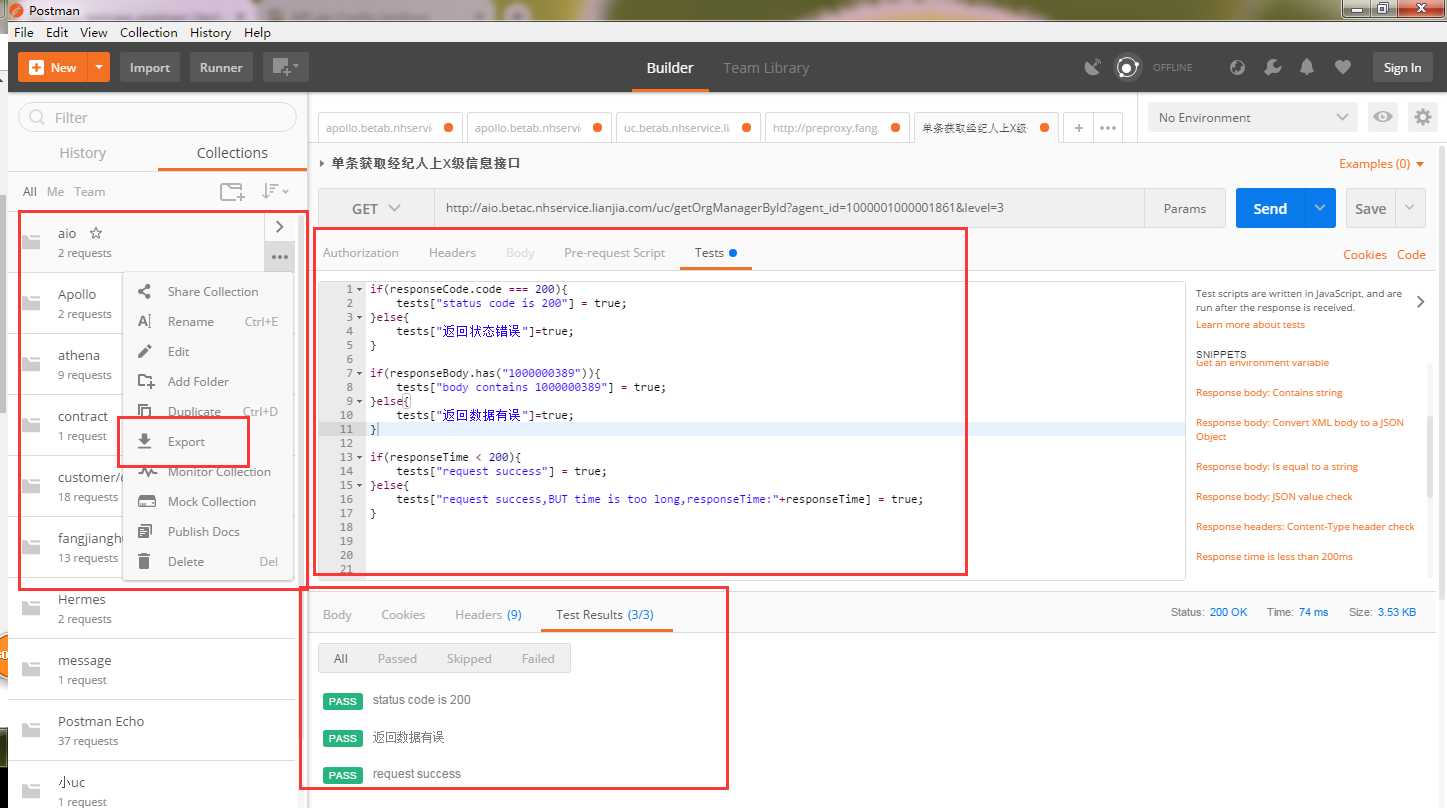Select Export from the context menu
Screen dimensions: 1447x808
[x=186, y=442]
